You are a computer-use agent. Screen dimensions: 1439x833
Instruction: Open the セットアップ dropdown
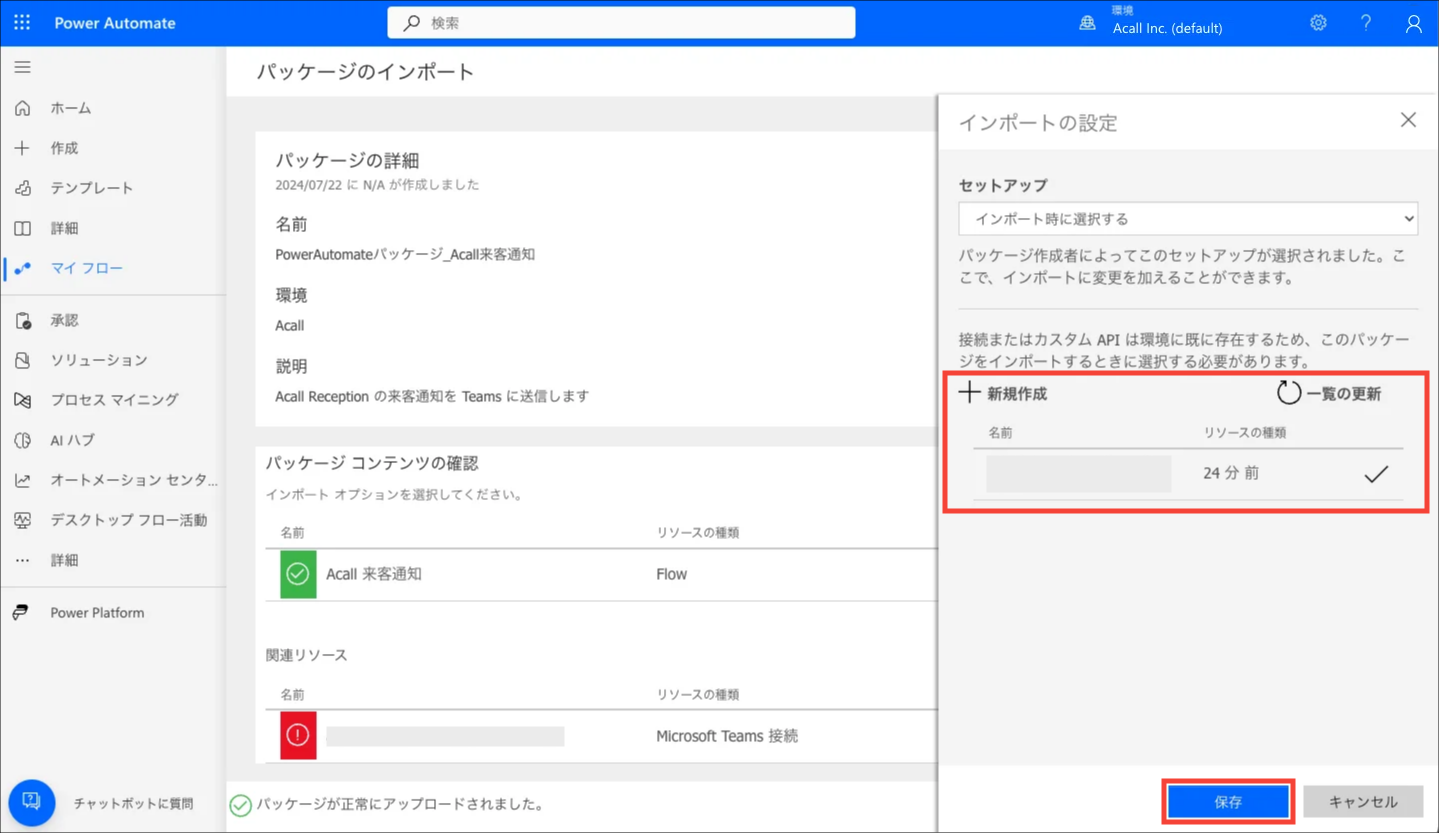click(x=1188, y=218)
